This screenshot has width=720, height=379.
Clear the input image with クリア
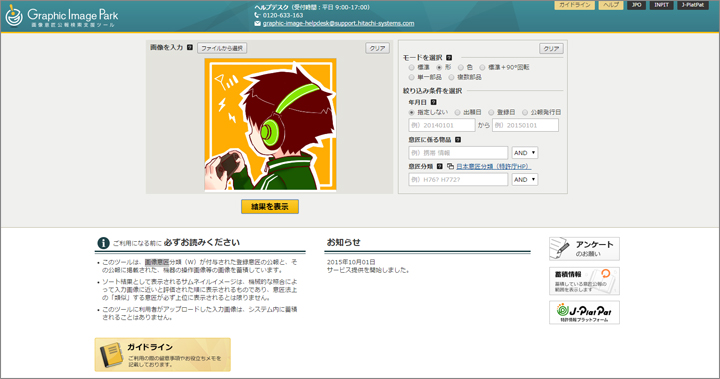click(377, 48)
